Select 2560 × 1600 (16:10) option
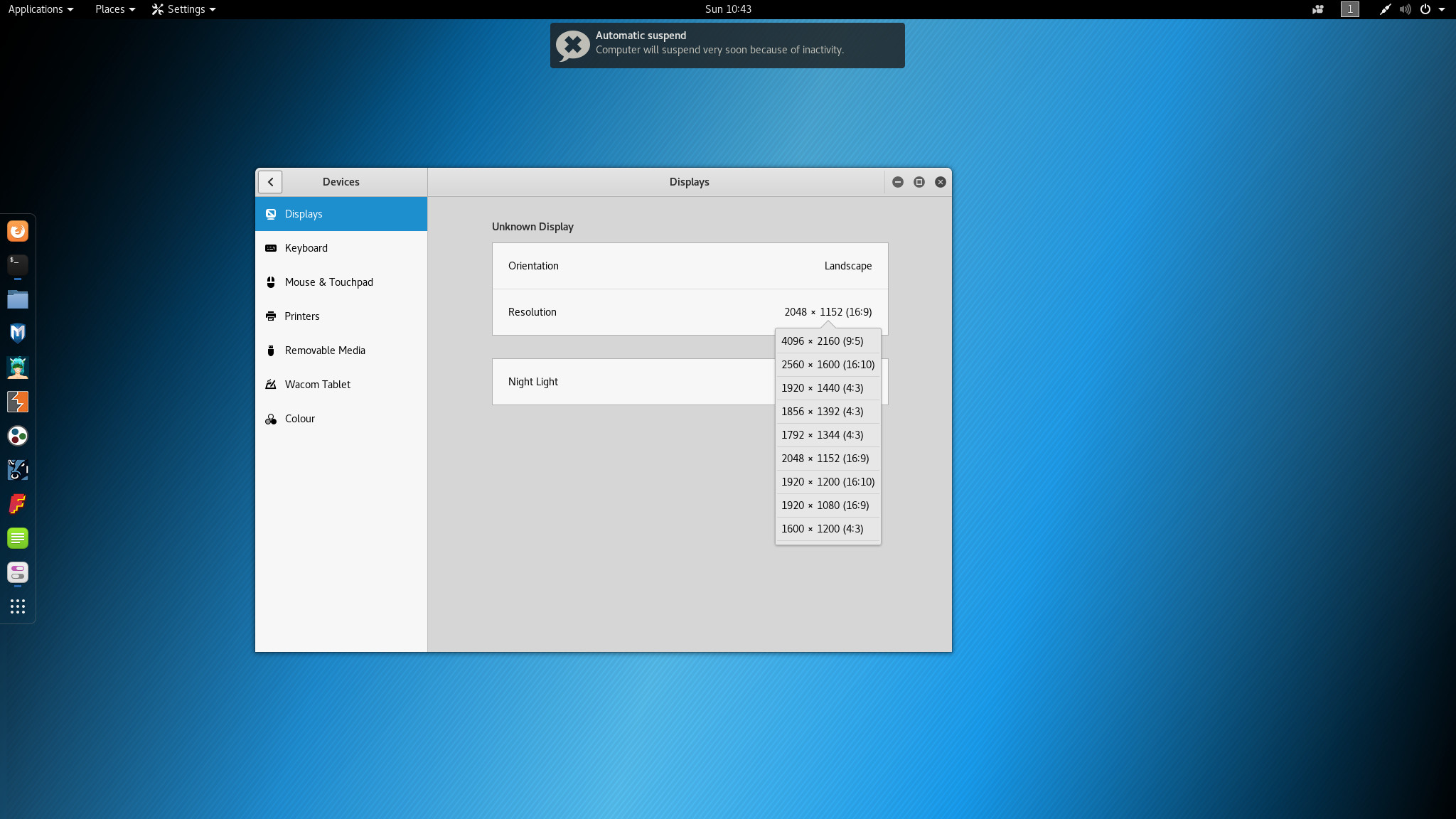The height and width of the screenshot is (819, 1456). coord(828,365)
